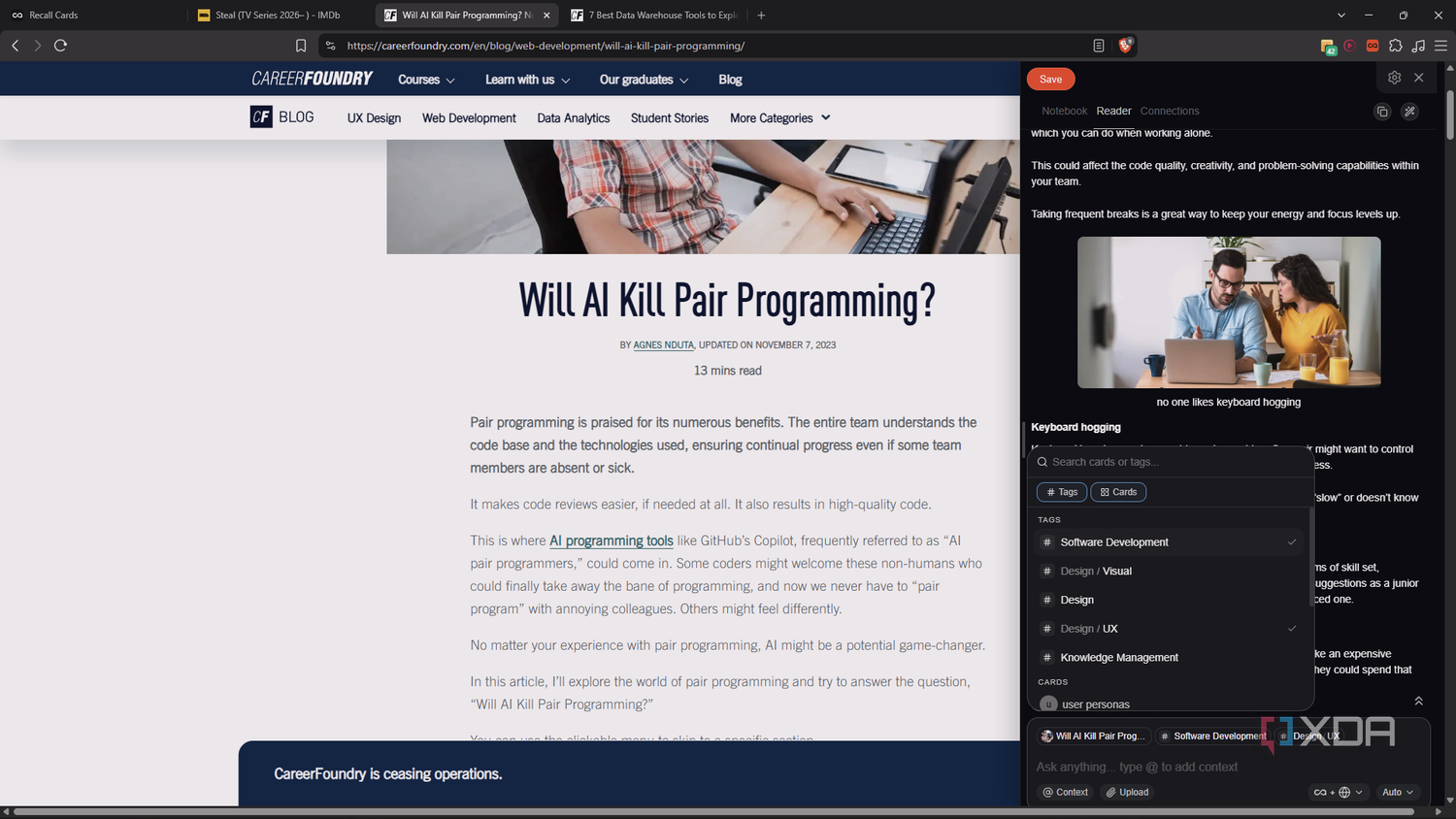Click the copy content icon in Reader
The height and width of the screenshot is (819, 1456).
[1382, 112]
